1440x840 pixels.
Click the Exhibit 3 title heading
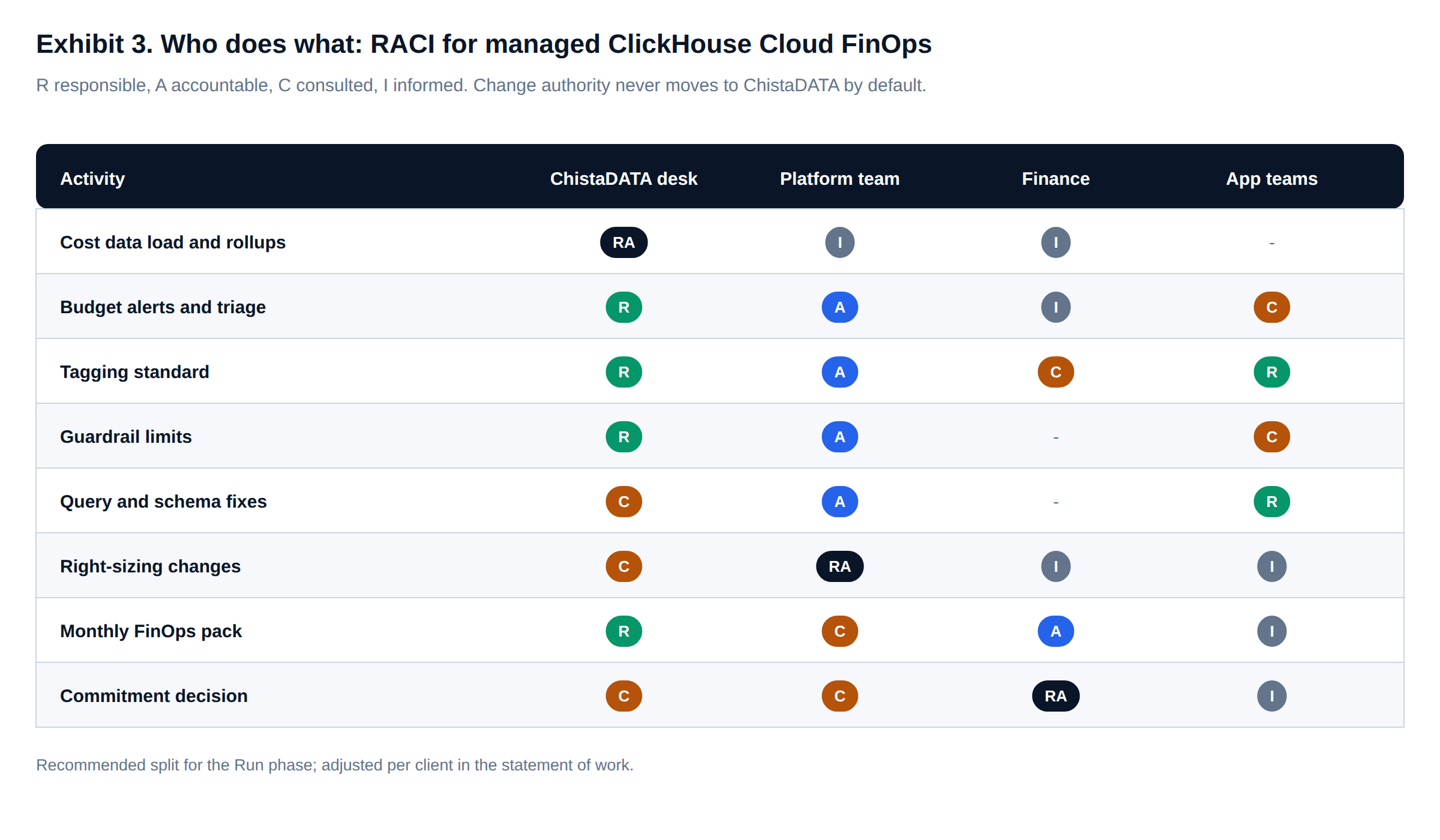click(x=484, y=44)
